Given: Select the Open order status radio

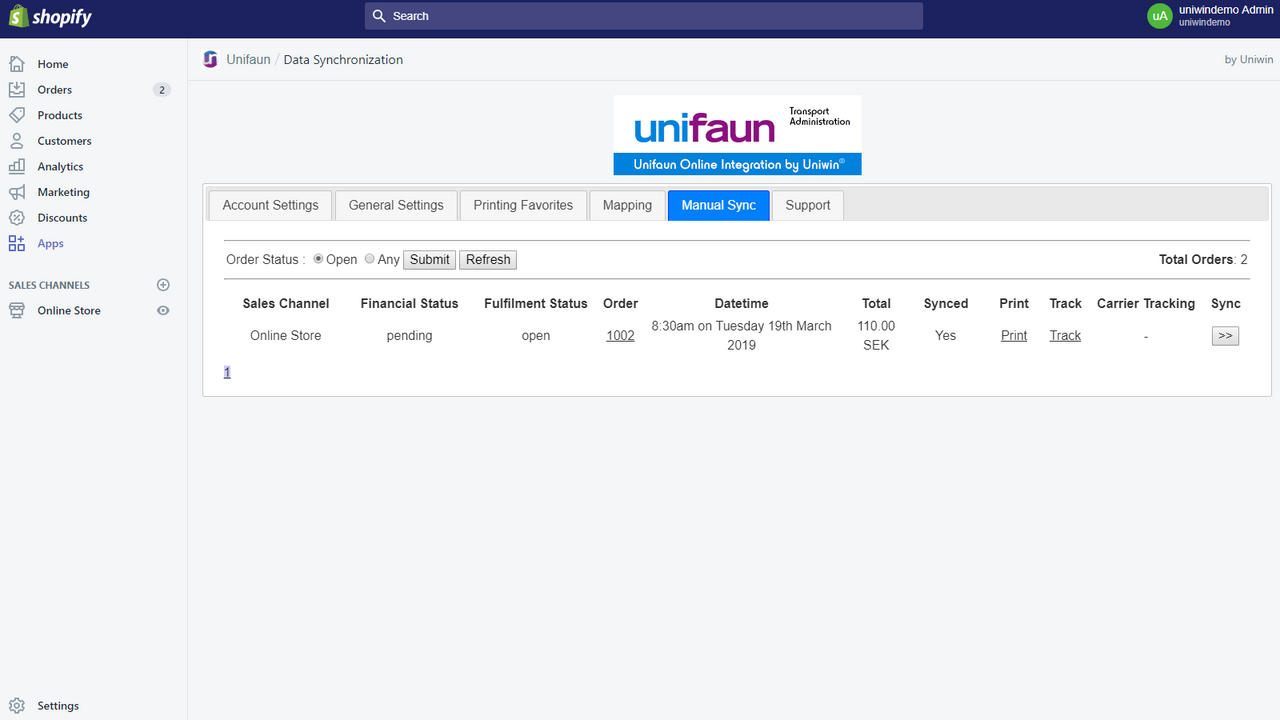Looking at the screenshot, I should pos(319,259).
